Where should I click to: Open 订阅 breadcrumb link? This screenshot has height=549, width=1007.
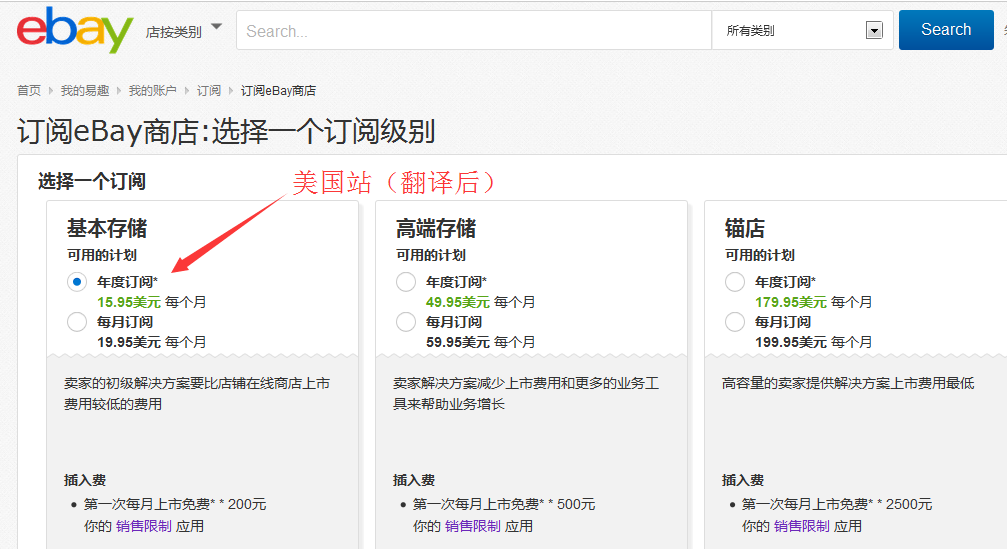pos(209,91)
